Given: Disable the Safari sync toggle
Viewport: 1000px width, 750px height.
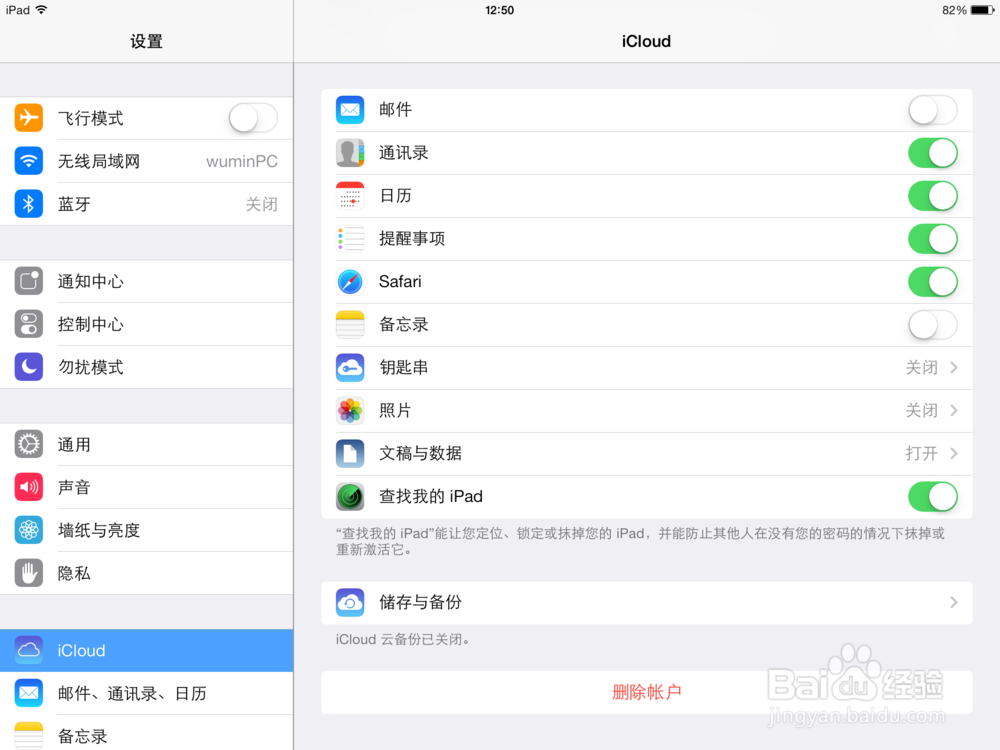Looking at the screenshot, I should tap(932, 282).
